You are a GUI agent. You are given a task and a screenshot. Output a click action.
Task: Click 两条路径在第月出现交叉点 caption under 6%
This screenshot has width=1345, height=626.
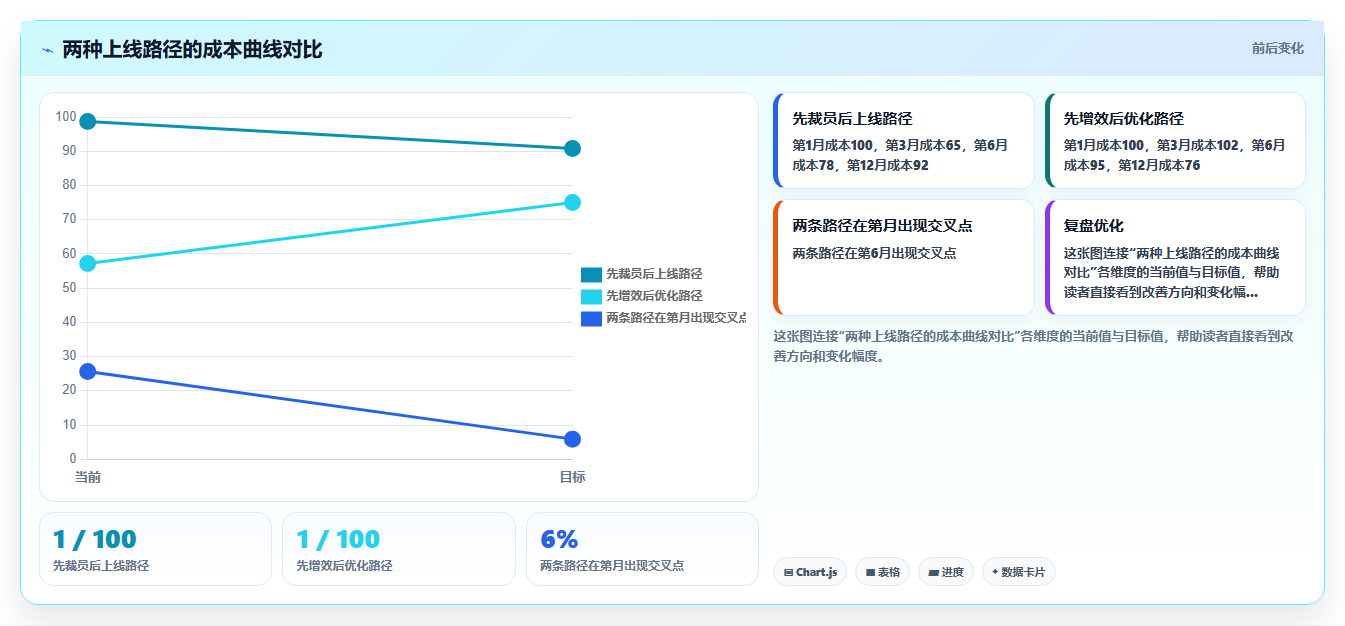(612, 566)
